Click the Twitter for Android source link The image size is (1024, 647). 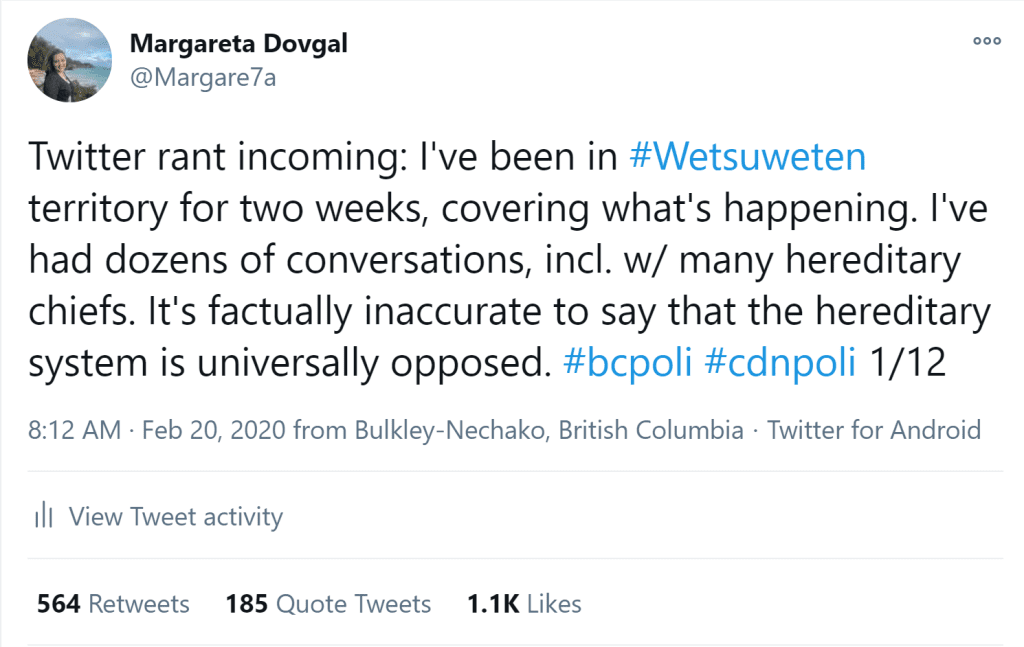(873, 431)
